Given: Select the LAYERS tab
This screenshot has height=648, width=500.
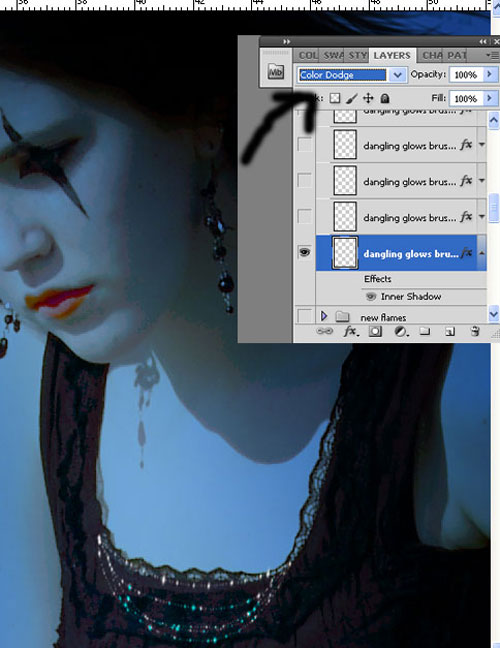Looking at the screenshot, I should (x=392, y=55).
